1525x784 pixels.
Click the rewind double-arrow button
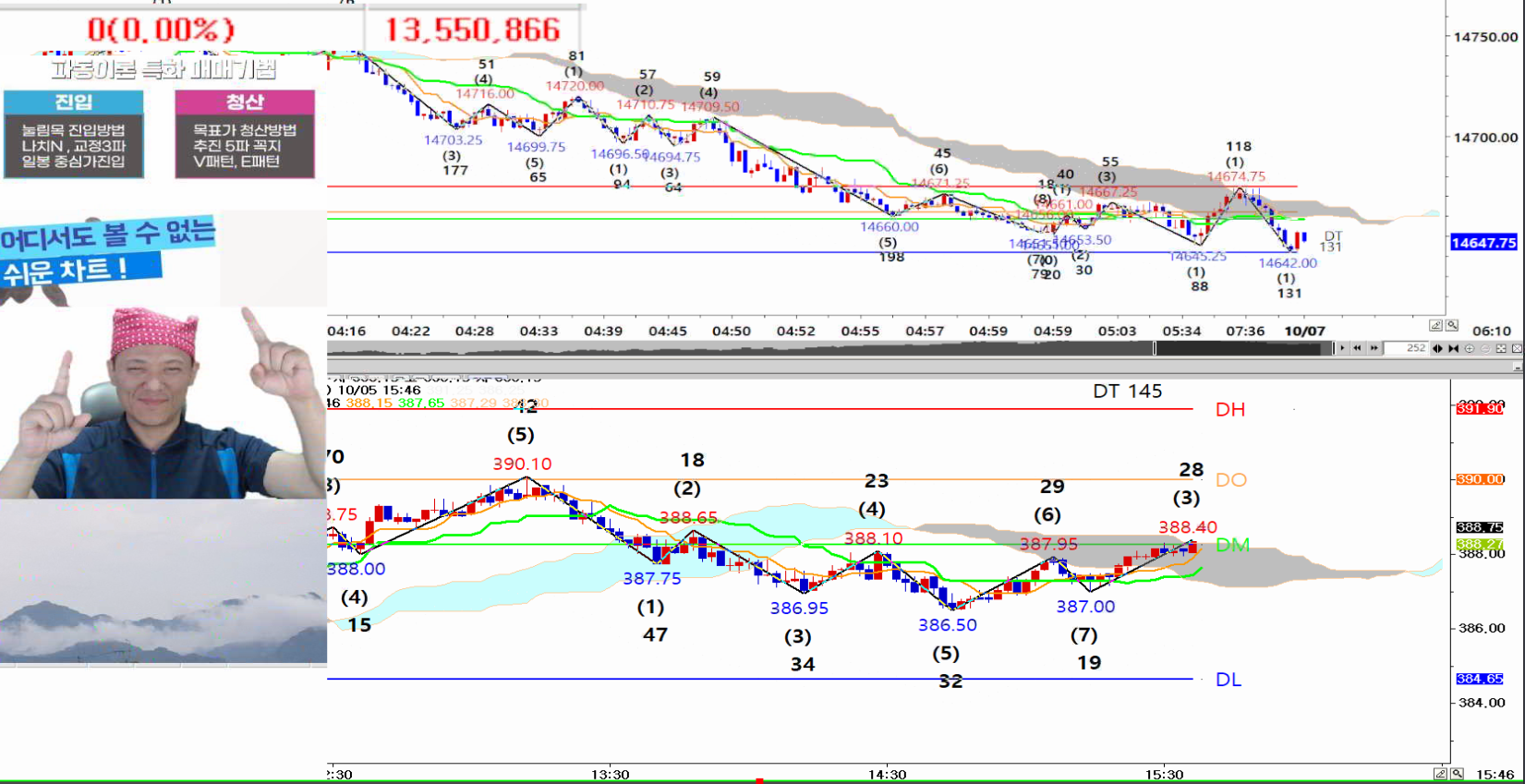point(1358,348)
